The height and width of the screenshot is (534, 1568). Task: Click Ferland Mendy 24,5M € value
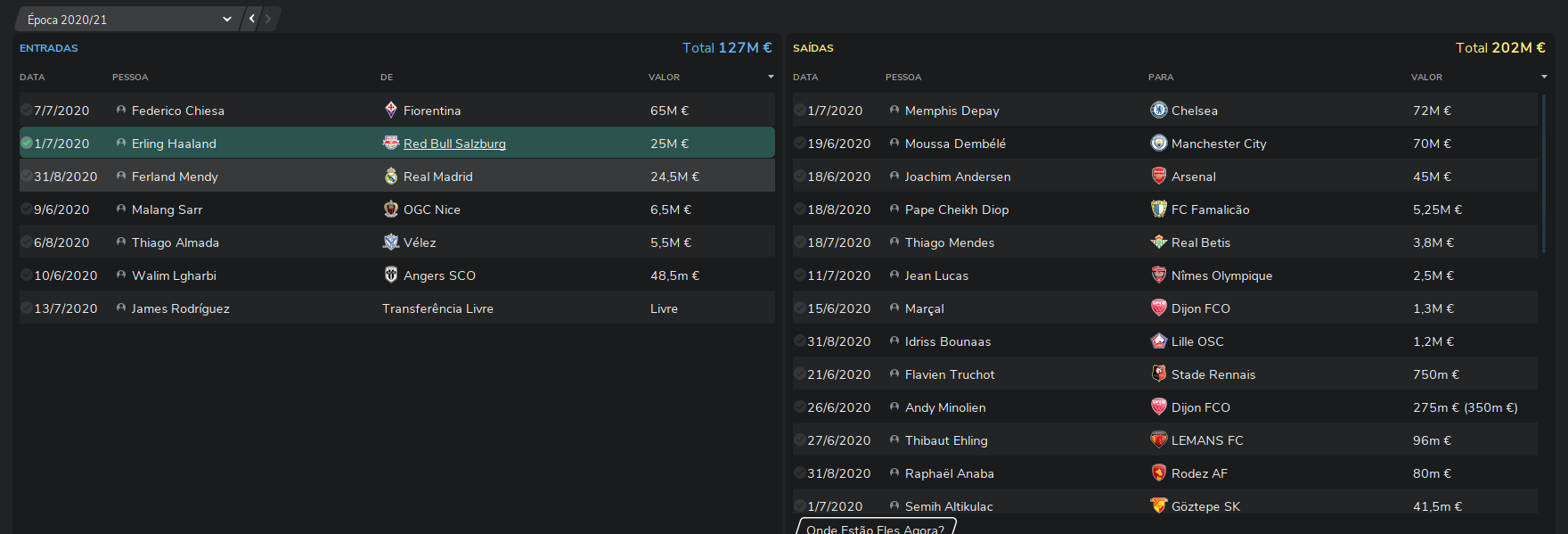pyautogui.click(x=674, y=177)
